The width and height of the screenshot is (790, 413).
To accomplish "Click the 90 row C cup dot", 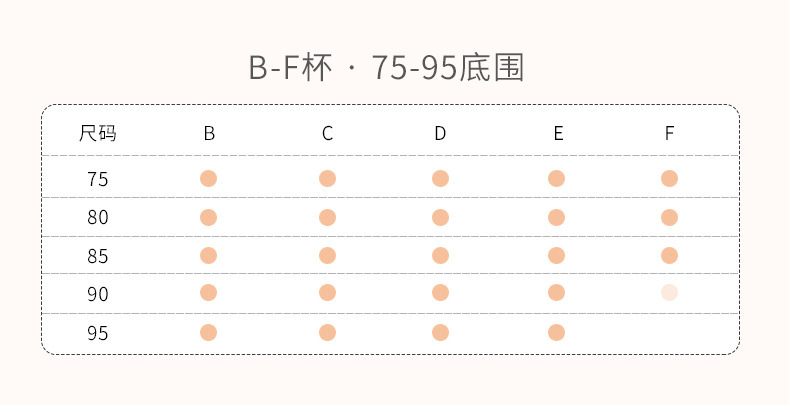I will click(327, 293).
